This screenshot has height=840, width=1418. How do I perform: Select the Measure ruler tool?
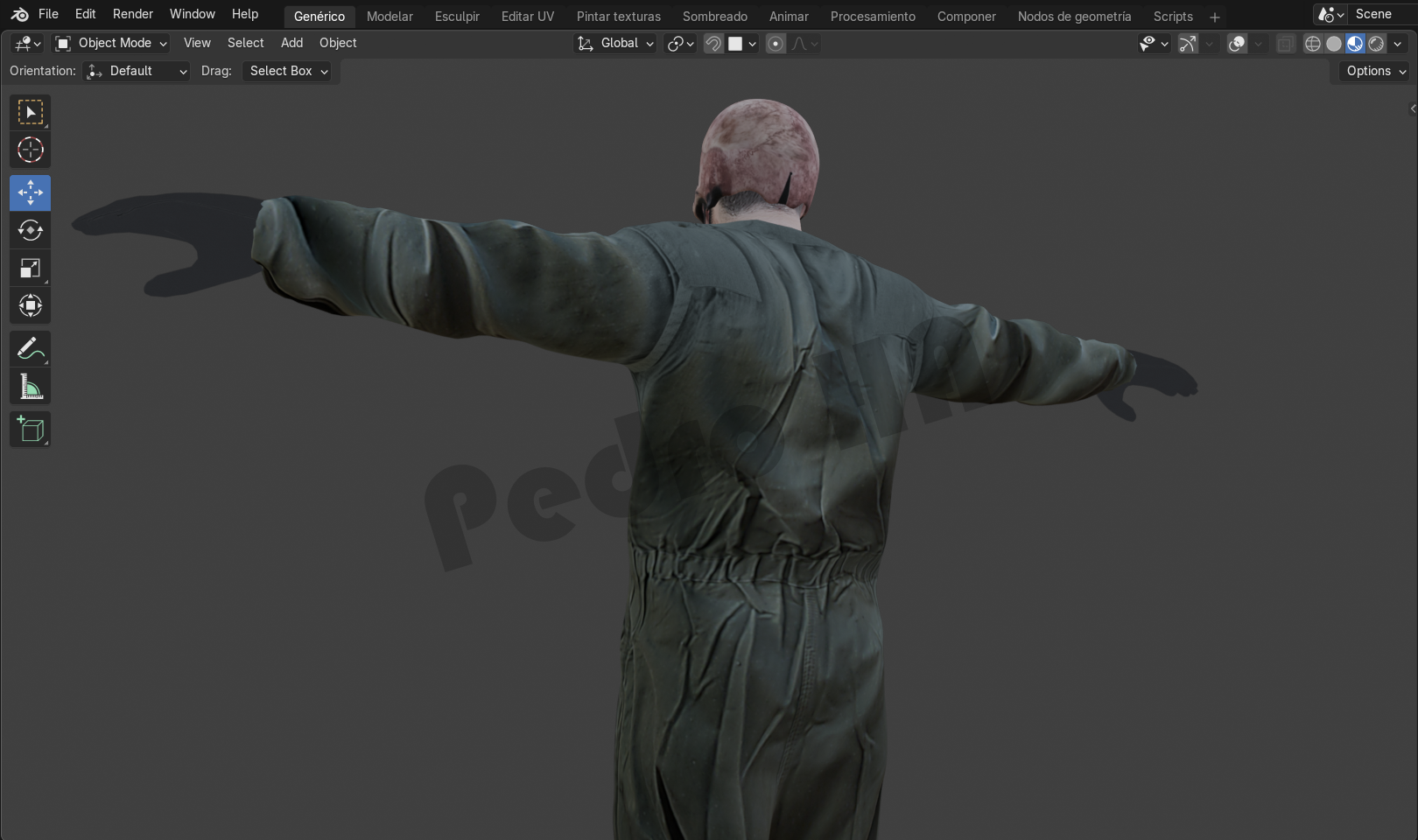click(30, 387)
